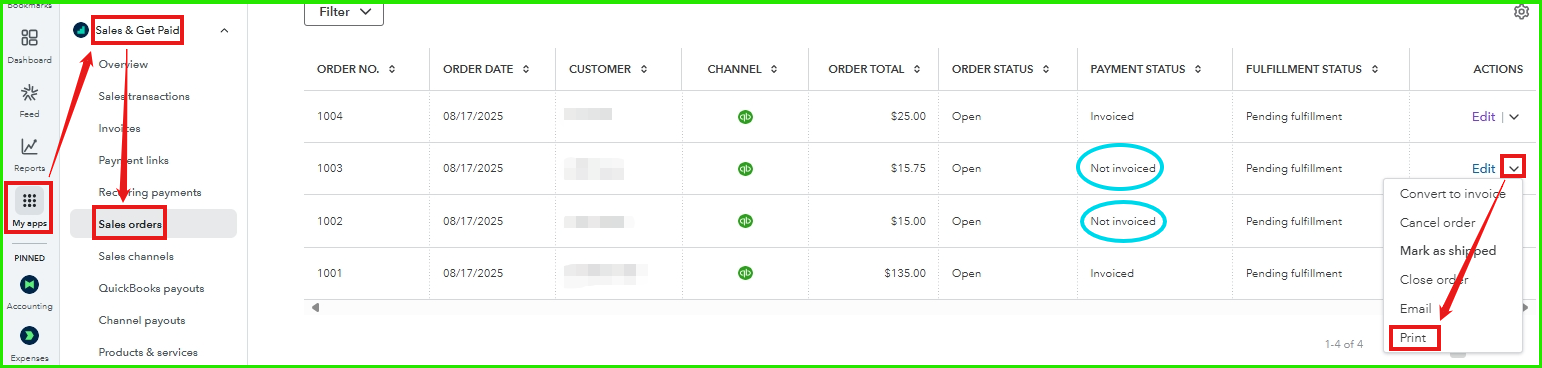Collapse the Sales & Get Paid section
1542x368 pixels.
coord(224,31)
